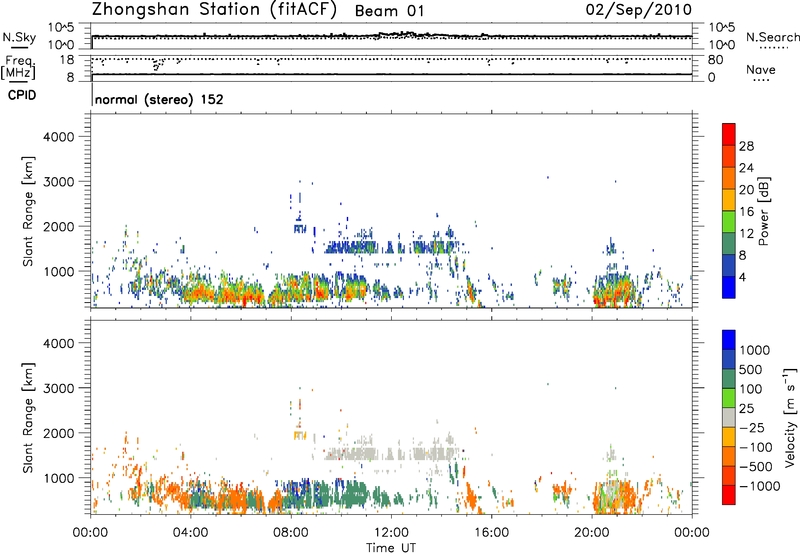Click the Slant Range label of power panel
The image size is (800, 554).
28,211
